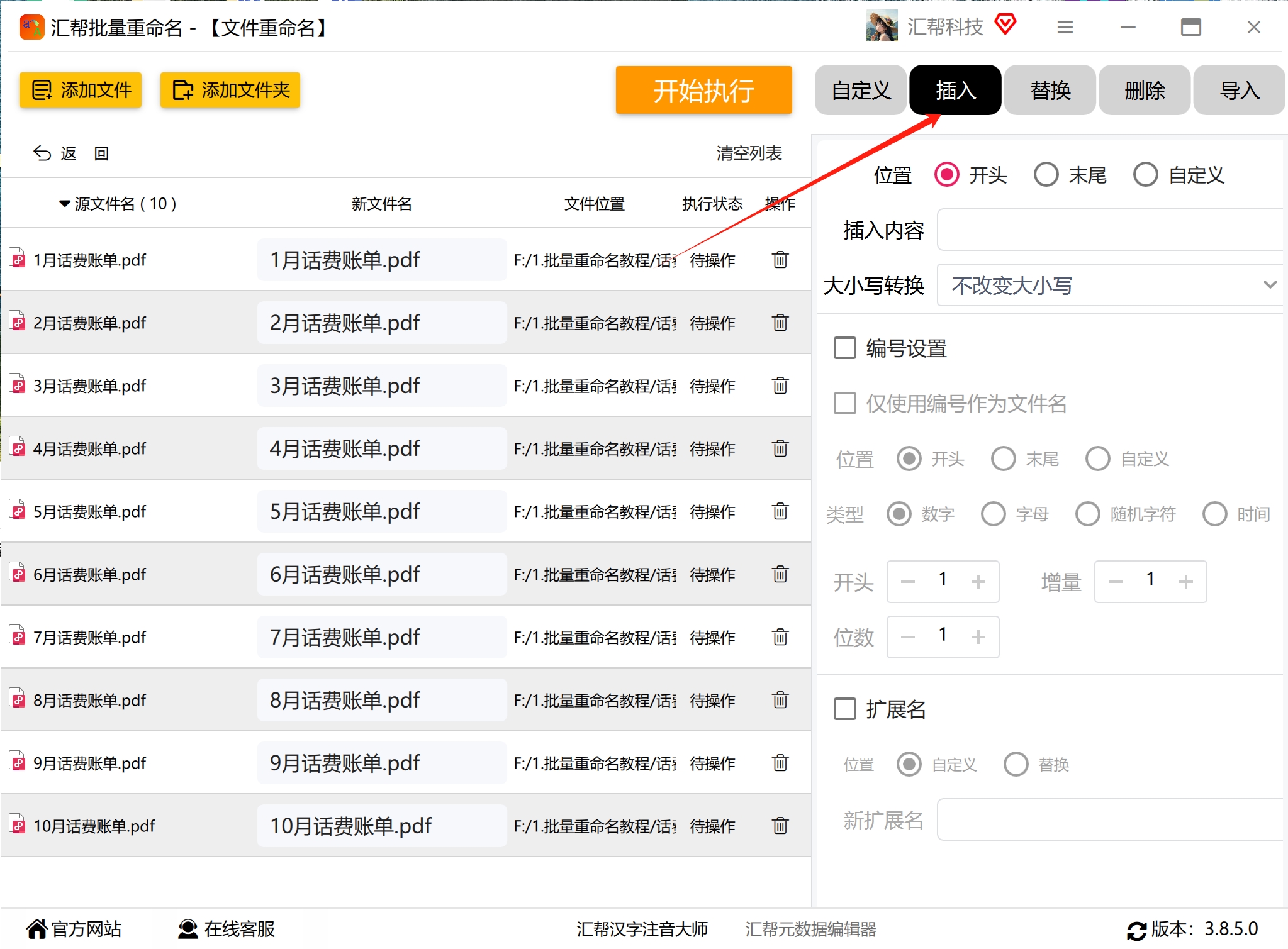Open the 官方网站 link

74,929
